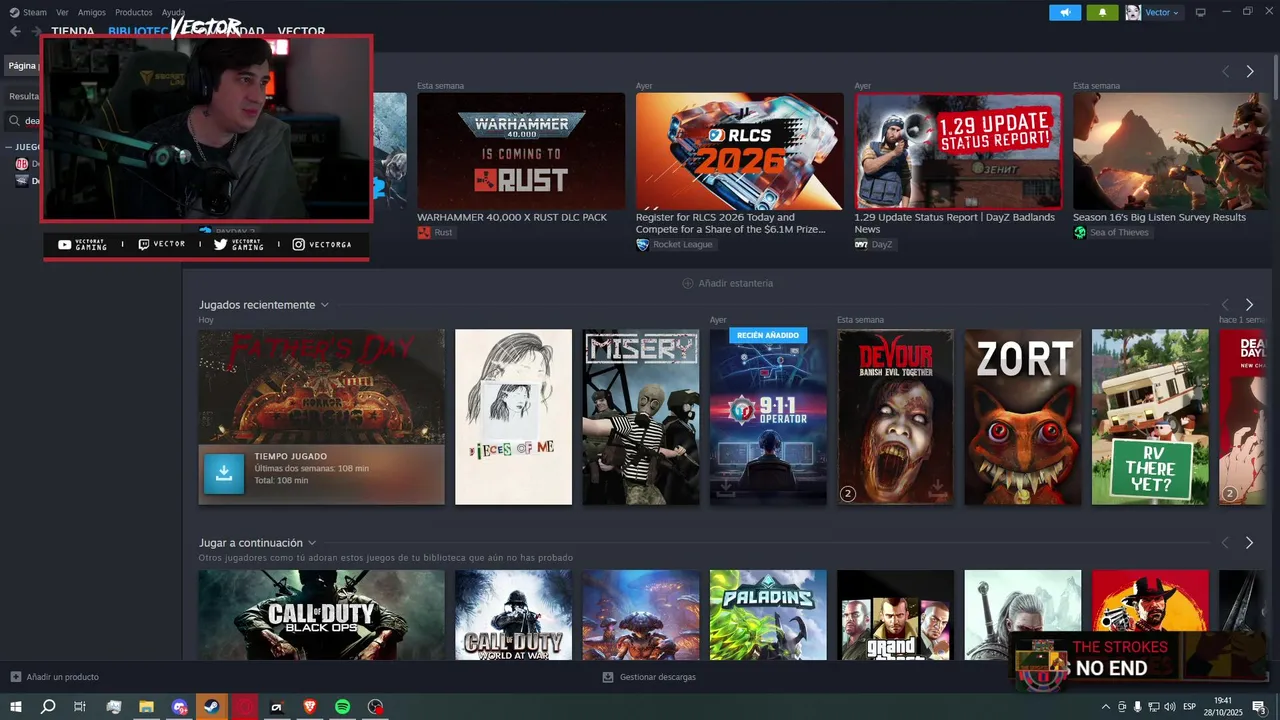
Task: Open the Steam announcements megaphone button
Action: coord(1065,12)
